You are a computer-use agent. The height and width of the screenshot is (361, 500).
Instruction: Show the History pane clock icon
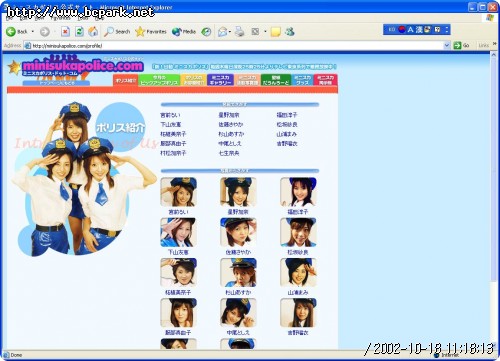click(206, 32)
